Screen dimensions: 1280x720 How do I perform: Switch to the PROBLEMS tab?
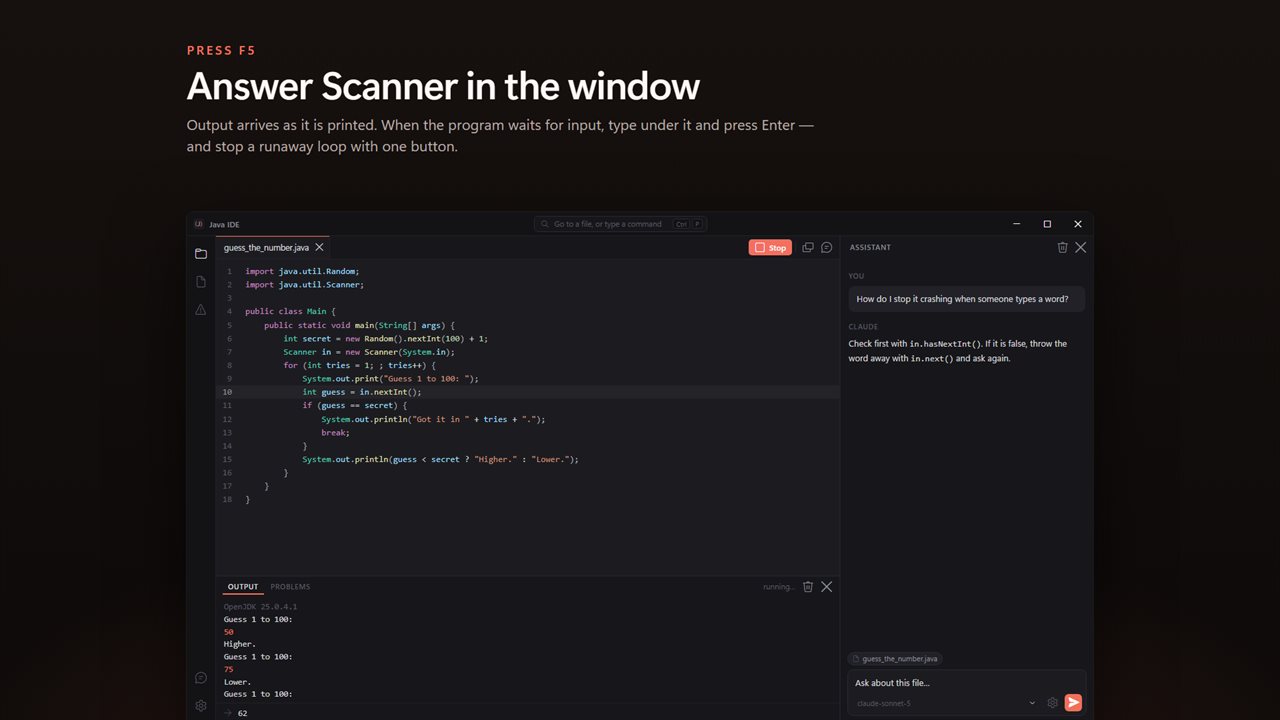click(290, 587)
